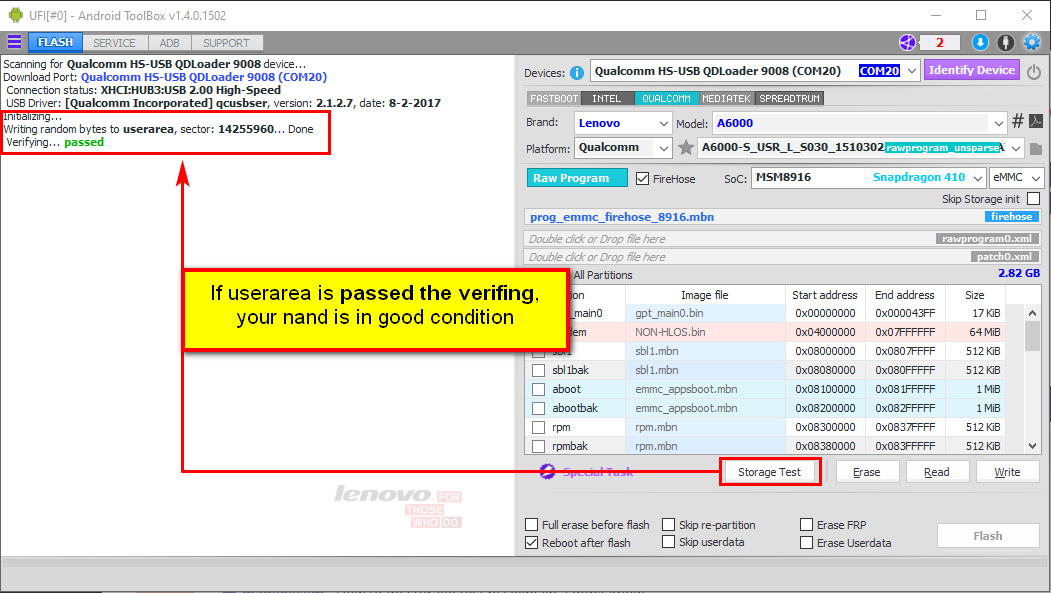Select the SPREADTRUM platform tab
The height and width of the screenshot is (593, 1051).
pos(790,98)
